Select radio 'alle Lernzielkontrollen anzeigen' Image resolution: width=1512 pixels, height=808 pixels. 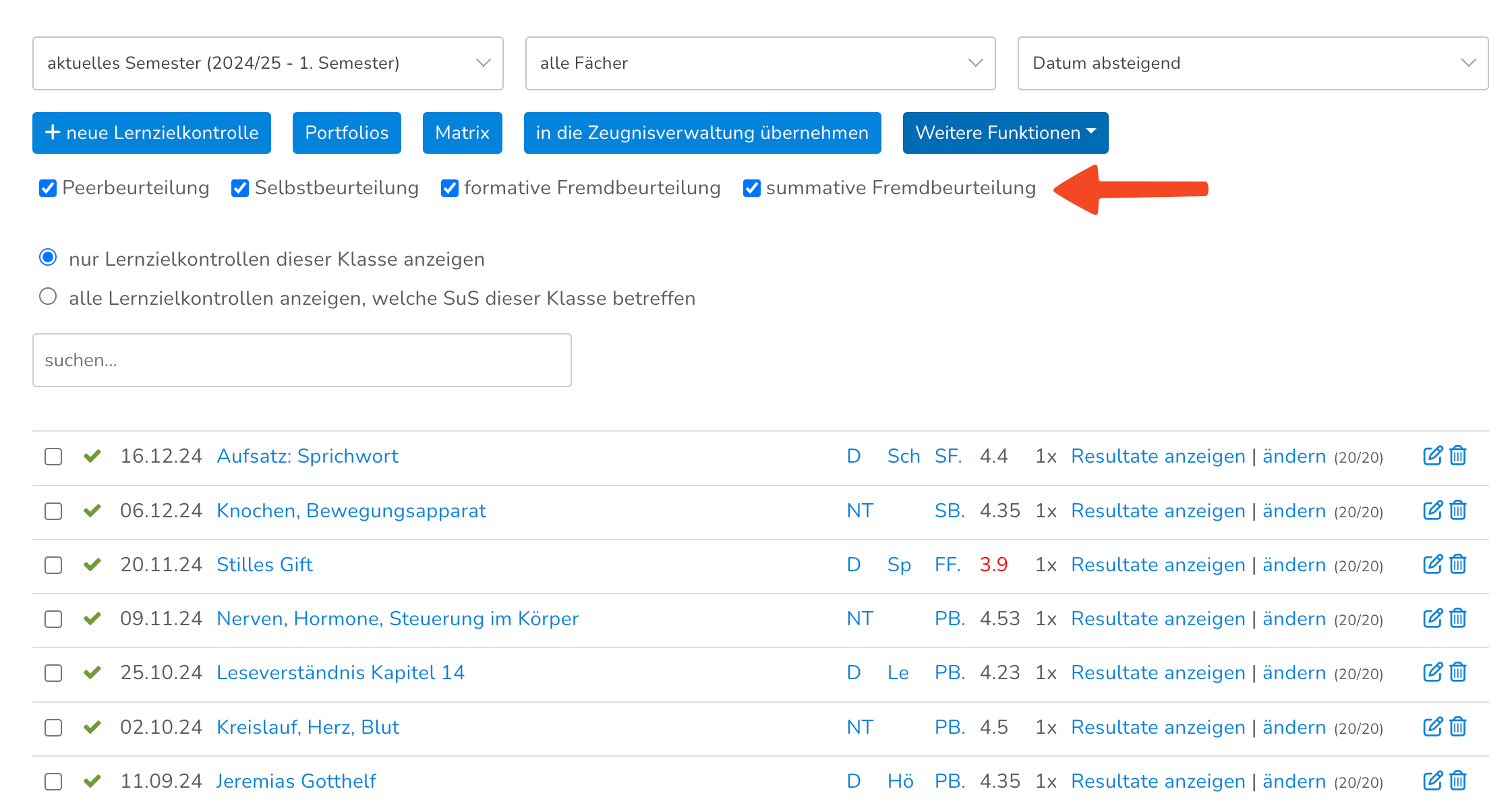pos(48,297)
